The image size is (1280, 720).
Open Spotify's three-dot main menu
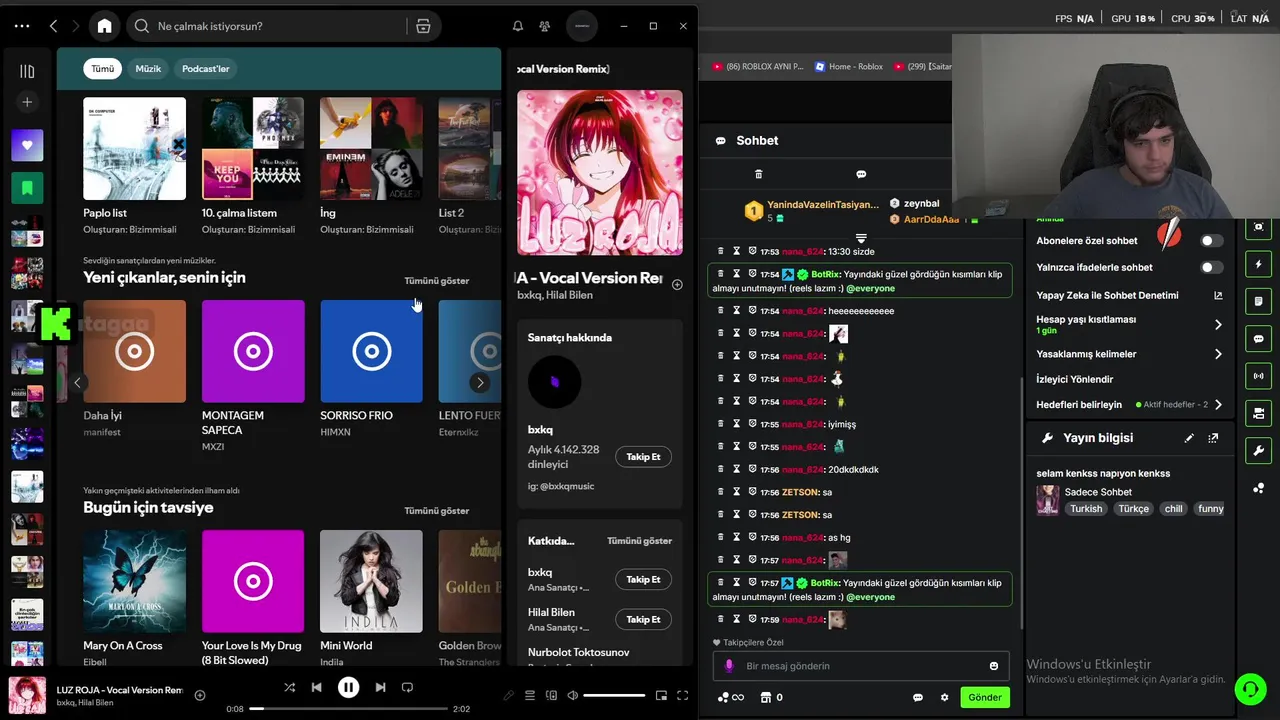(x=22, y=26)
